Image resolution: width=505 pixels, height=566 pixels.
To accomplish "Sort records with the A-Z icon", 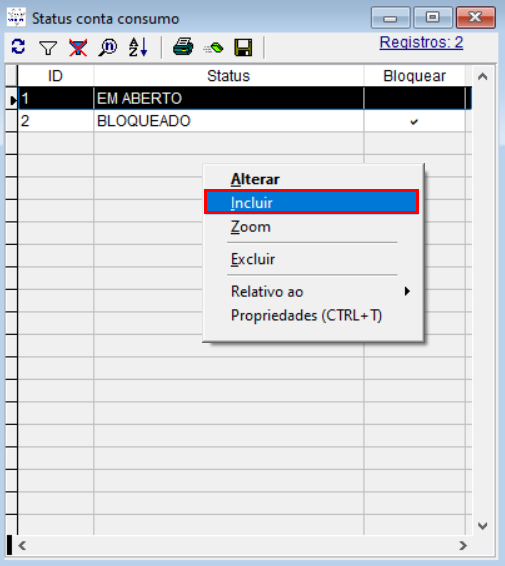I will coord(138,47).
